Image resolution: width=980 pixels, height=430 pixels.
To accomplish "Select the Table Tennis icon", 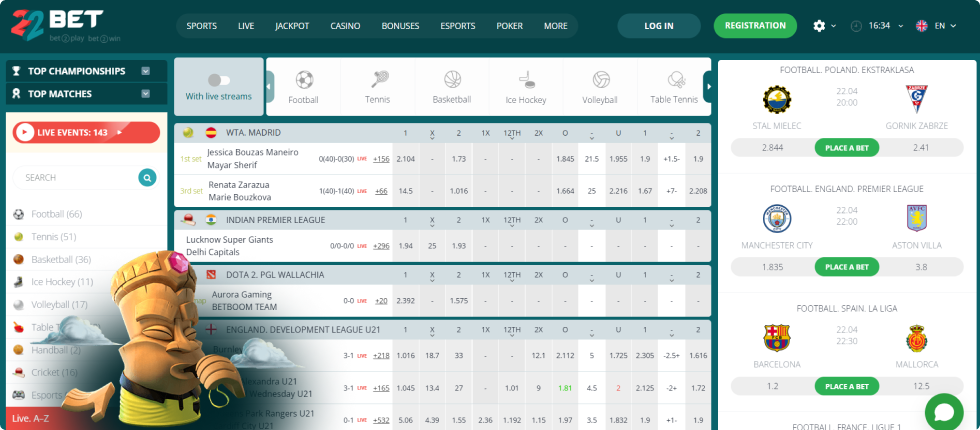I will 676,79.
